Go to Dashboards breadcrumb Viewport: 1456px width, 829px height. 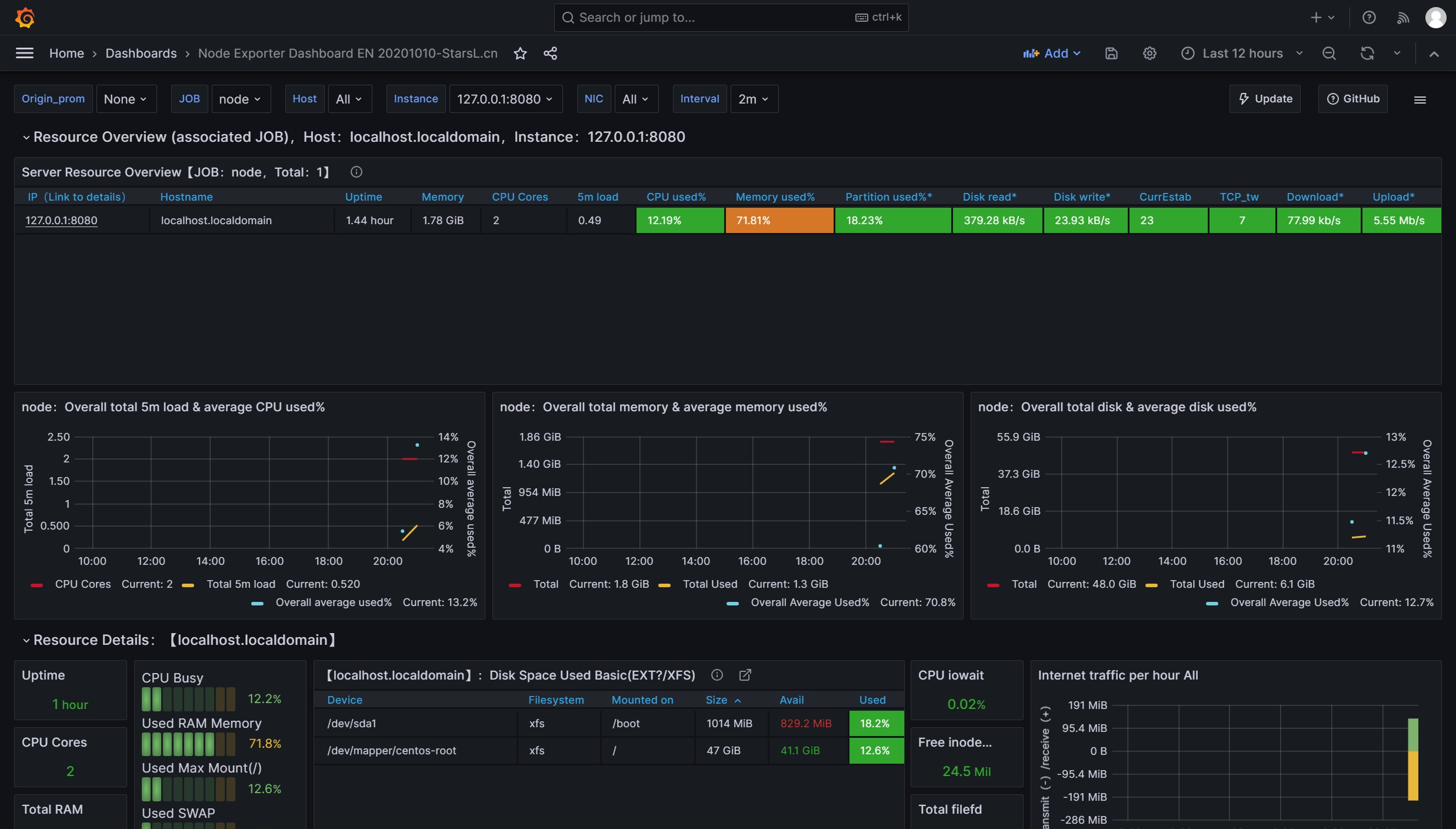point(141,54)
